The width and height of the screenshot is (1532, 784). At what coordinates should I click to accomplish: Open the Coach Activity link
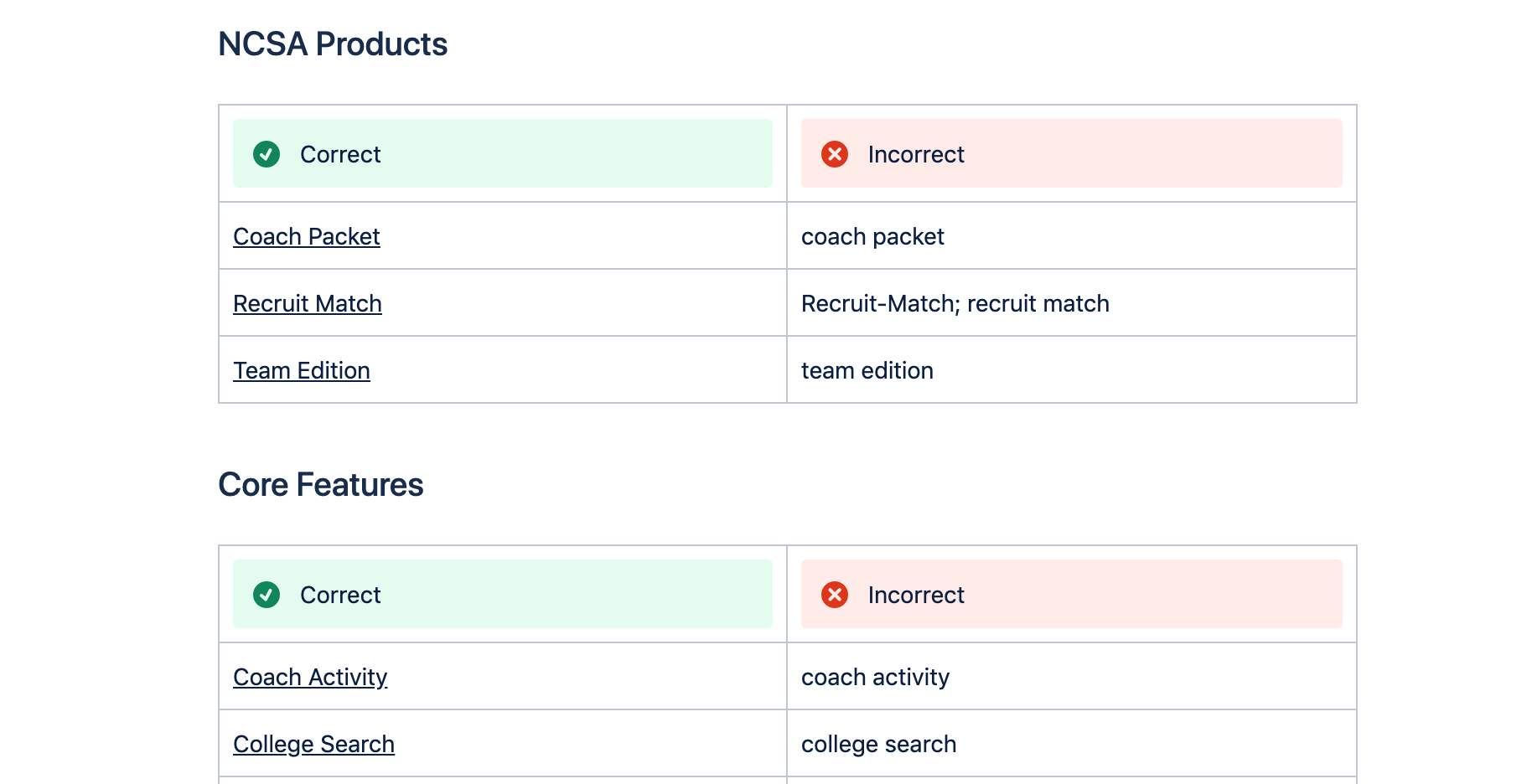[310, 678]
